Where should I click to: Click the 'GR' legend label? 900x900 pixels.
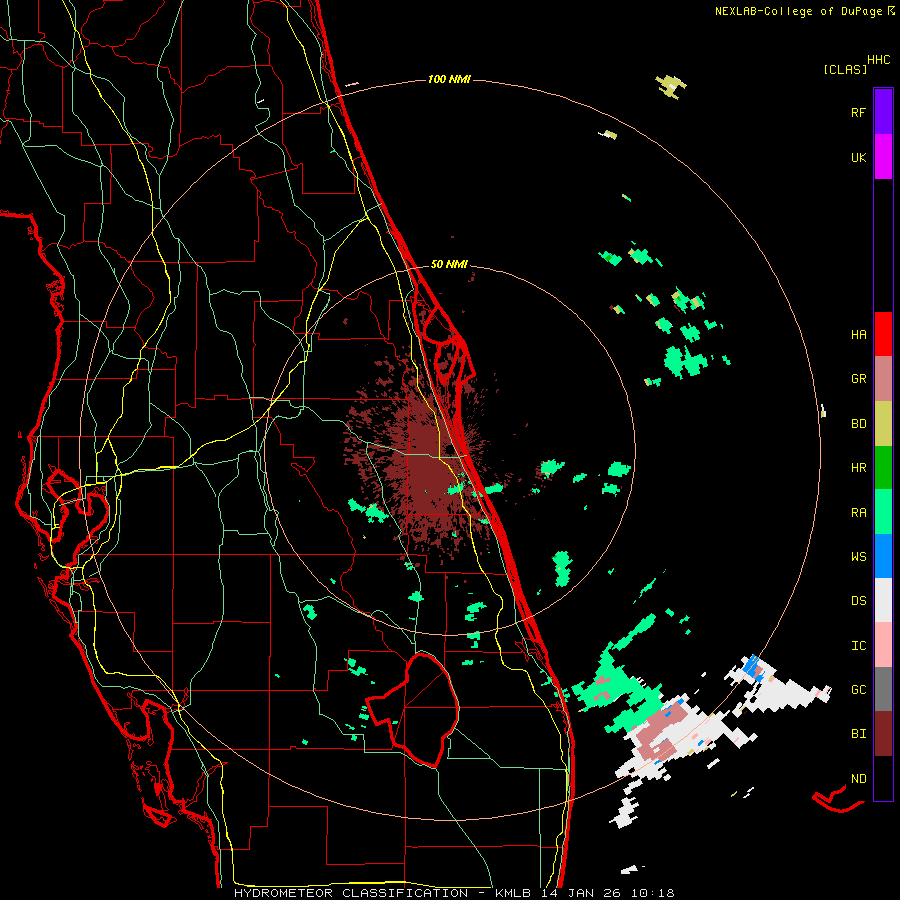click(858, 379)
